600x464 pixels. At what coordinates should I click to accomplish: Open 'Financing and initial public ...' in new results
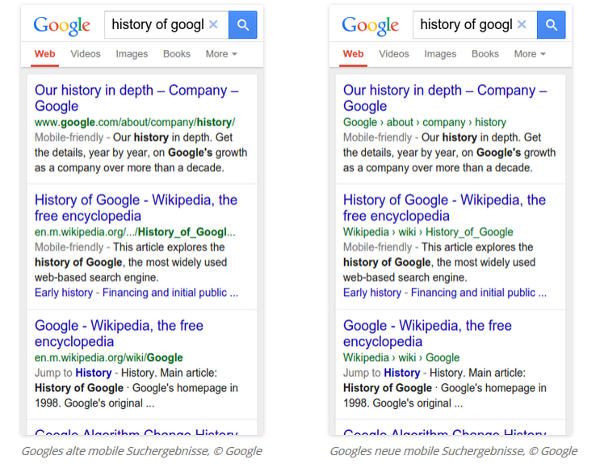[479, 293]
